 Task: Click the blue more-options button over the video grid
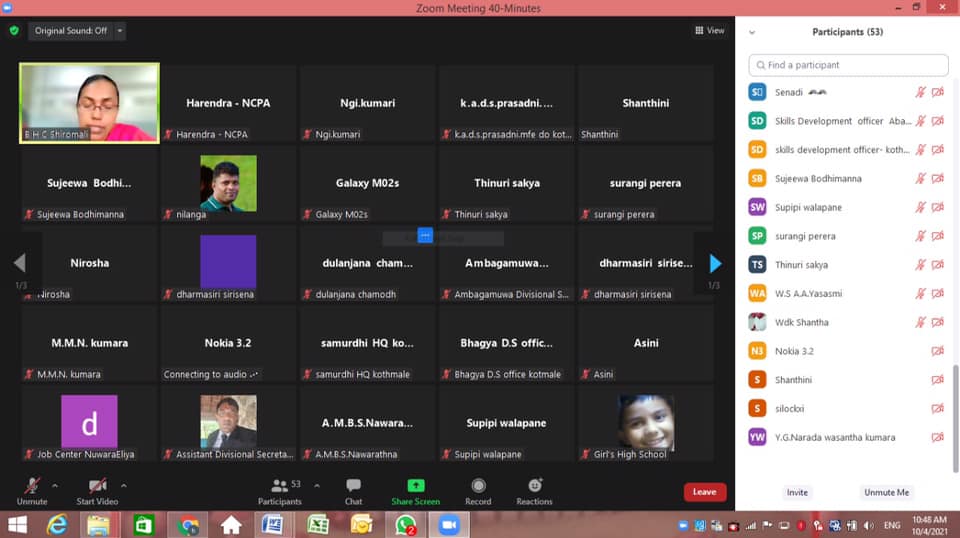coord(425,236)
